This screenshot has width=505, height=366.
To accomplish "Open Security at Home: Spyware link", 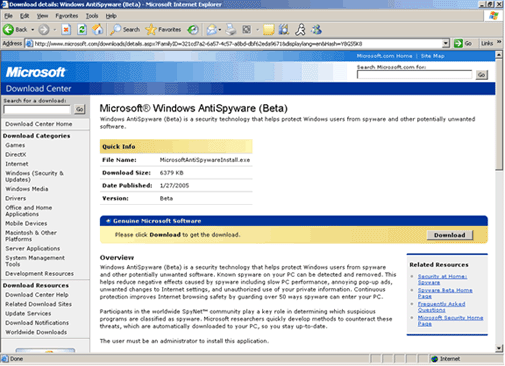I will [442, 279].
